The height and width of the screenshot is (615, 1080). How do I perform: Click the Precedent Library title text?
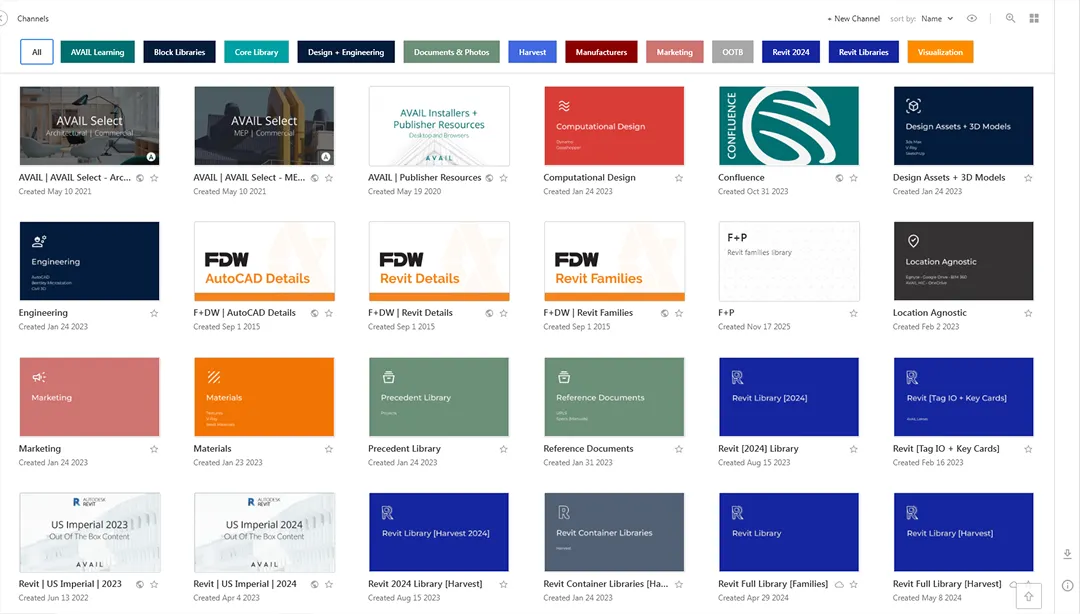coord(404,449)
